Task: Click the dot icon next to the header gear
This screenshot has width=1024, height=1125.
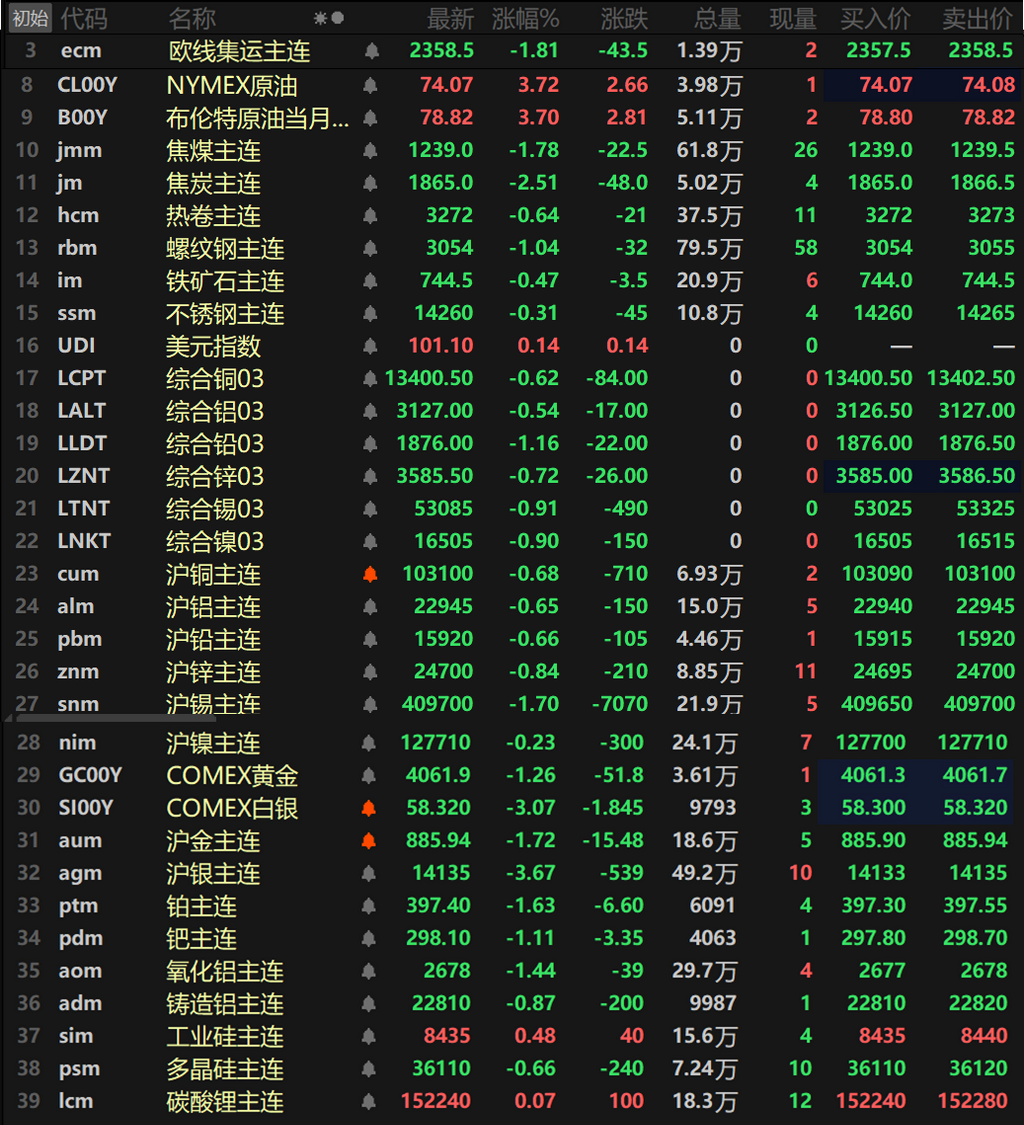Action: 337,19
